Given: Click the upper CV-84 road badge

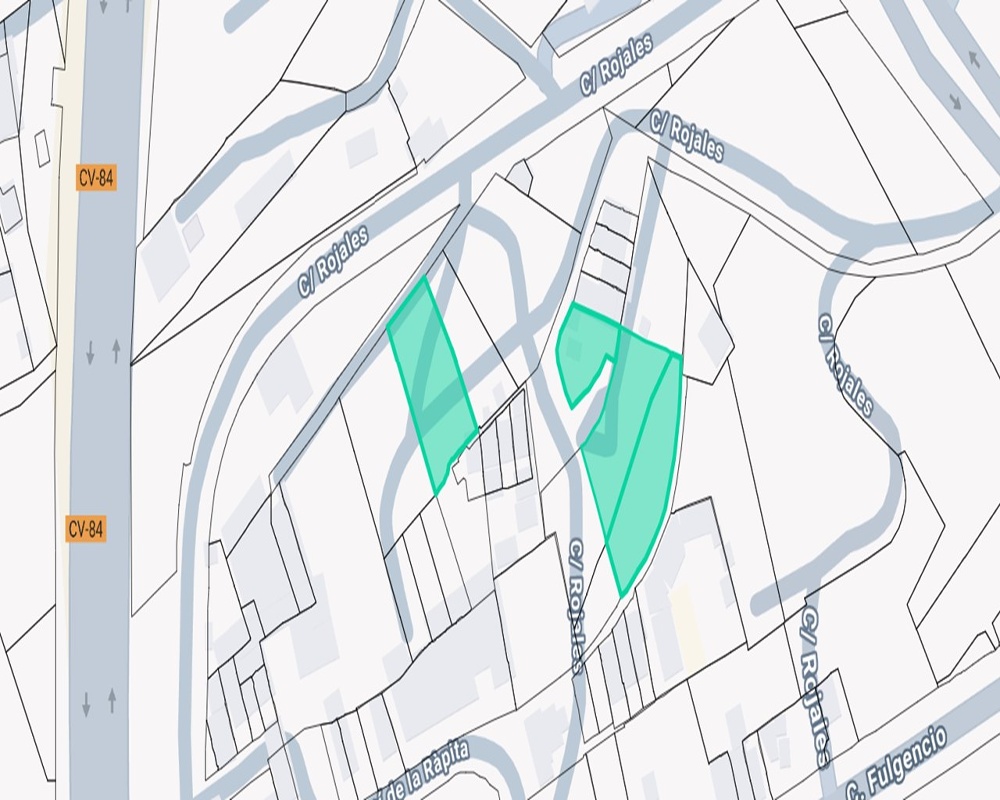Looking at the screenshot, I should pos(96,178).
